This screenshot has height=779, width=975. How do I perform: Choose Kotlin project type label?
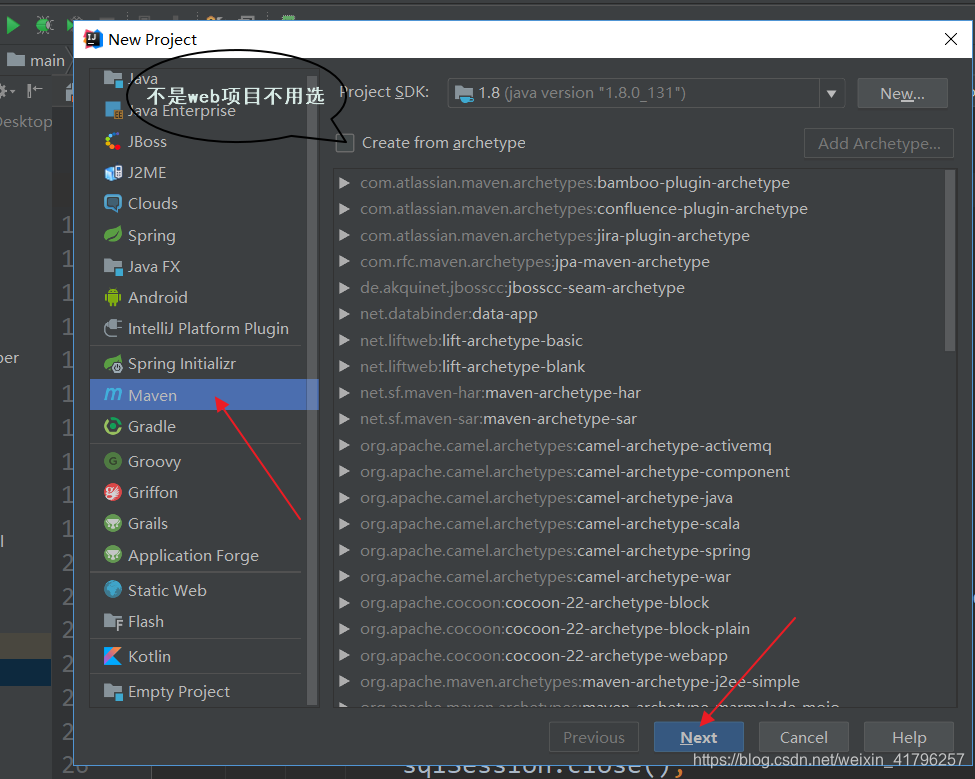149,656
